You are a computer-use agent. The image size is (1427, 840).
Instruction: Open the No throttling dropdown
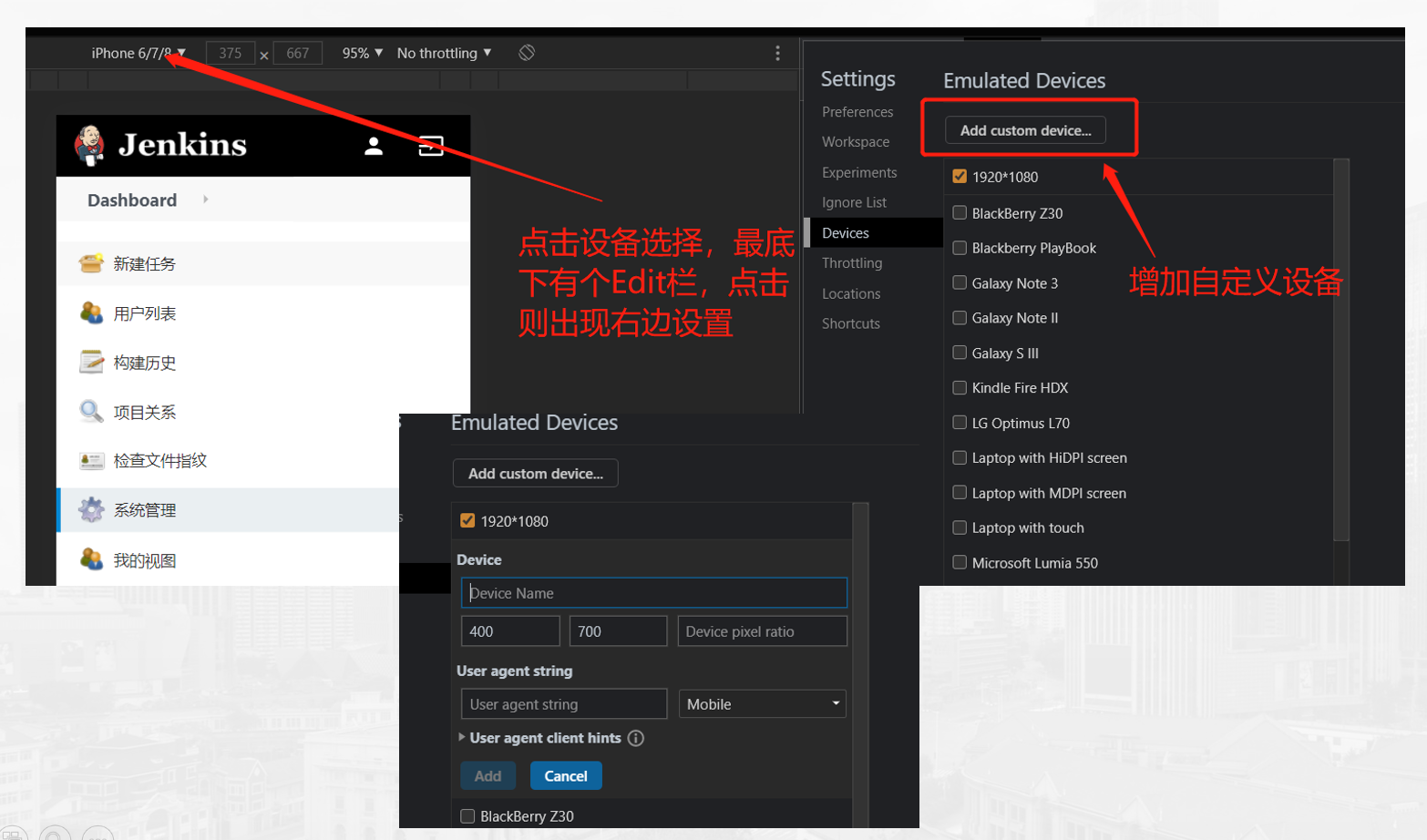coord(444,53)
